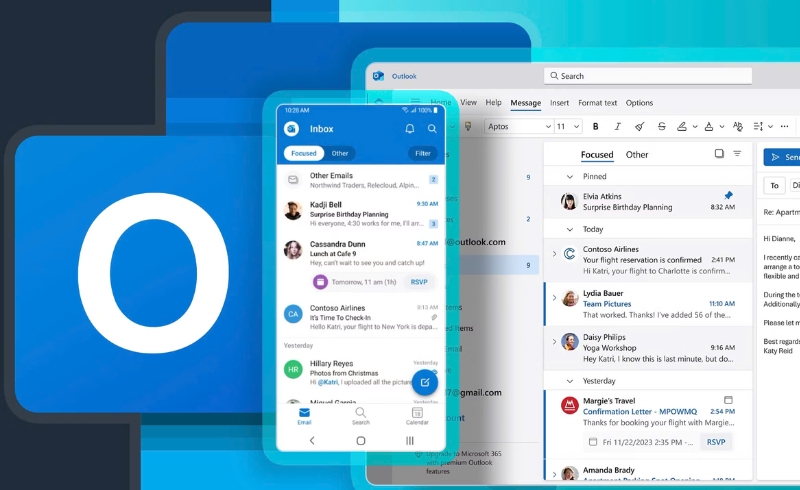Select the desktop Focused inbox tab
Screen dimensions: 800x490
(597, 155)
